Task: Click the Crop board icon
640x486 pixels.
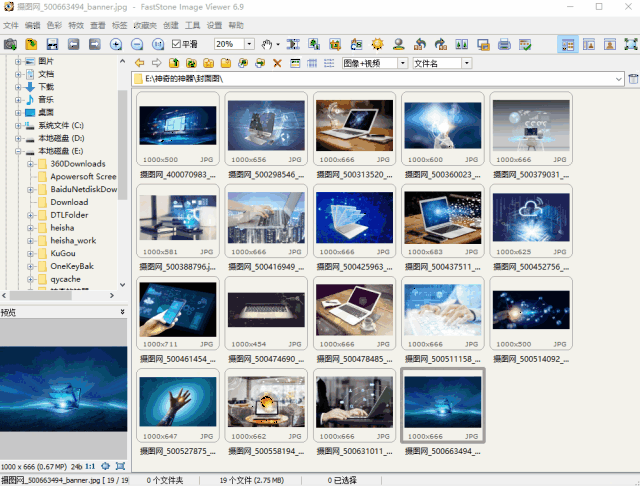Action: (335, 44)
